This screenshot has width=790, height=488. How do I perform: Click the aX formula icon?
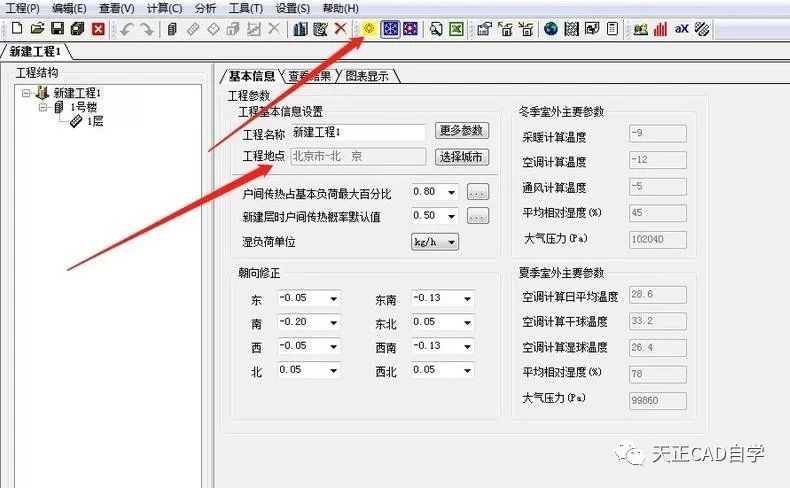681,29
